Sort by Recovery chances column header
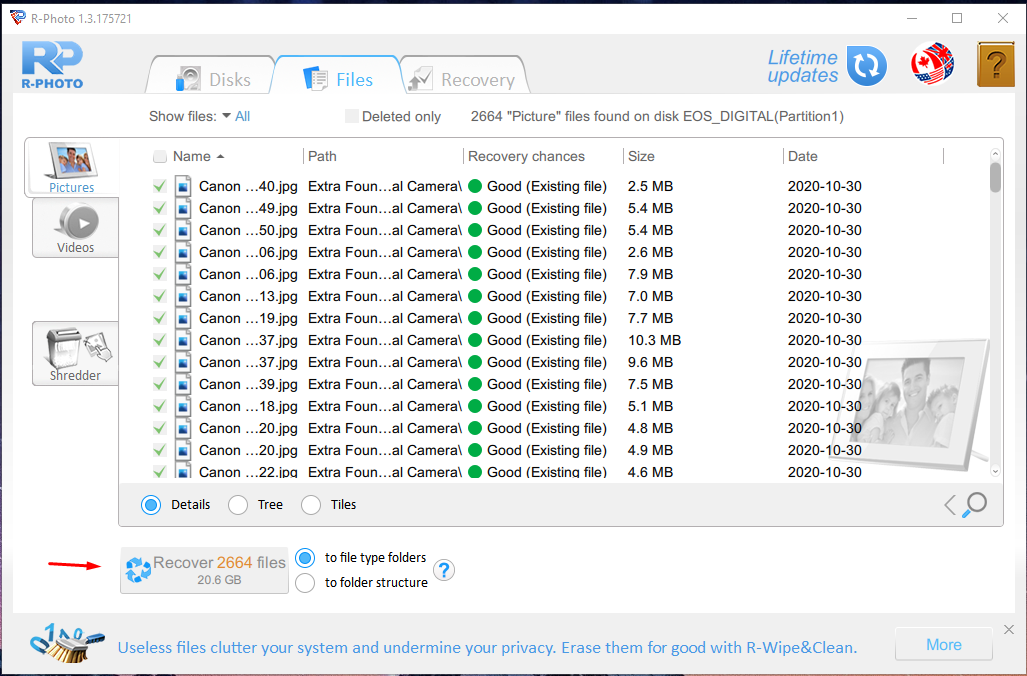This screenshot has height=676, width=1027. point(527,157)
